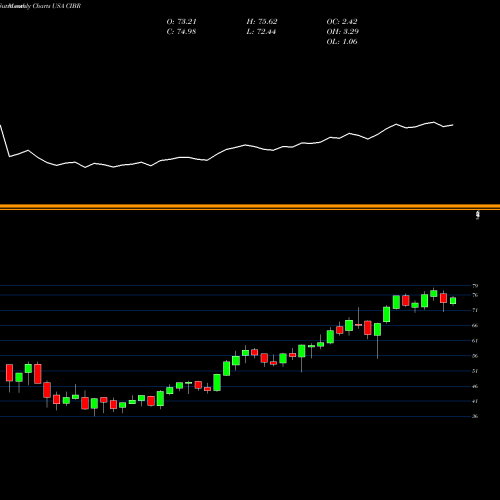Click the 36 price axis label
The width and height of the screenshot is (500, 500).
point(475,416)
